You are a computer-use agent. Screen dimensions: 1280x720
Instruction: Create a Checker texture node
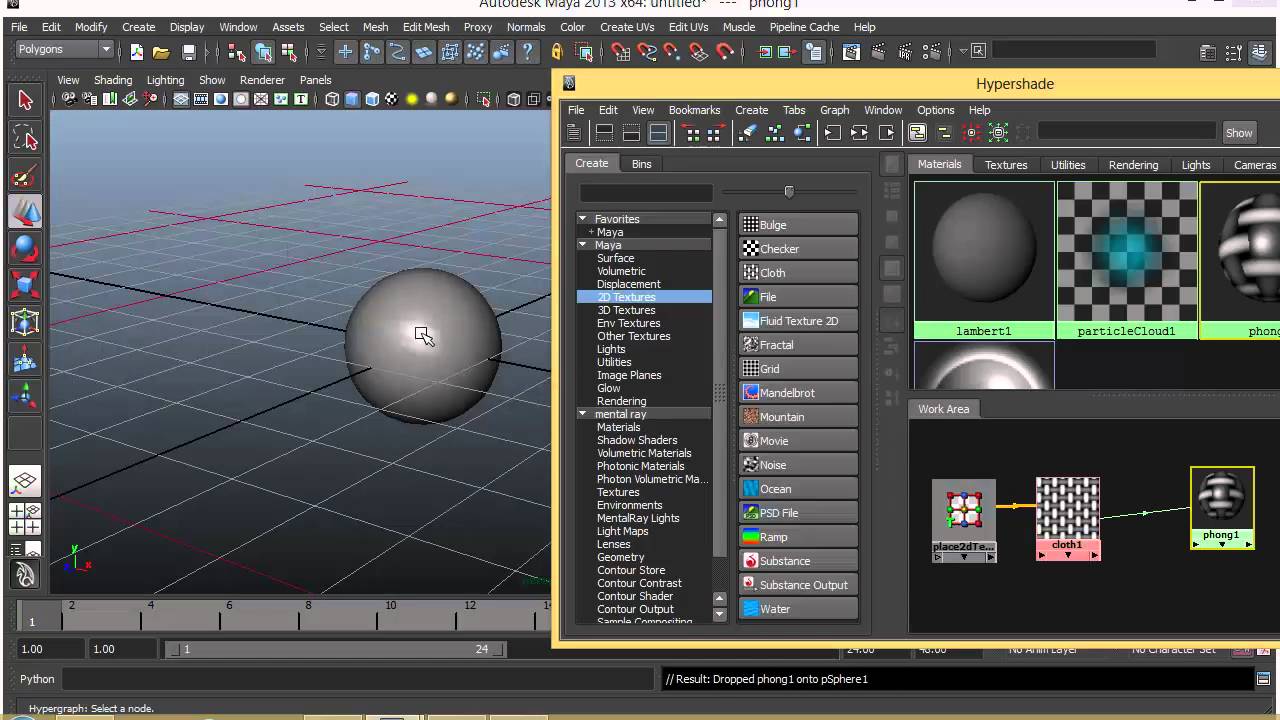(798, 249)
